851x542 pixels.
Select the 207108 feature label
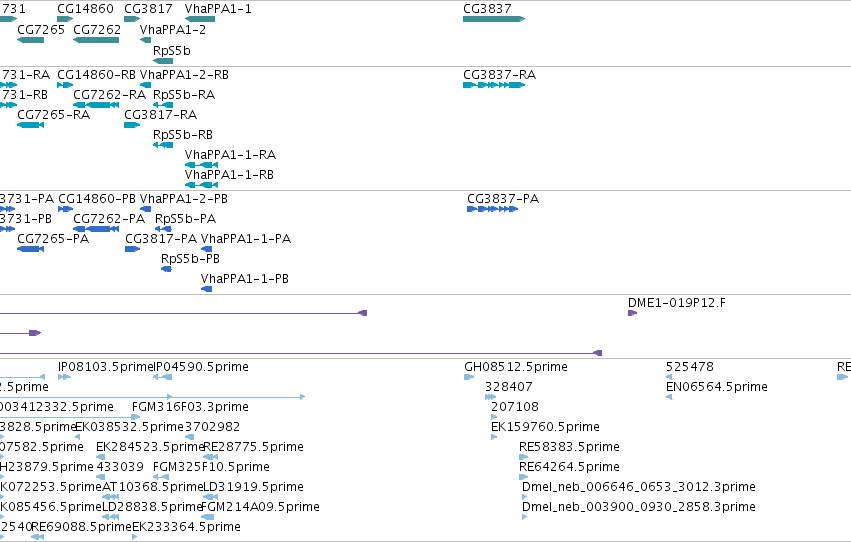[x=515, y=407]
